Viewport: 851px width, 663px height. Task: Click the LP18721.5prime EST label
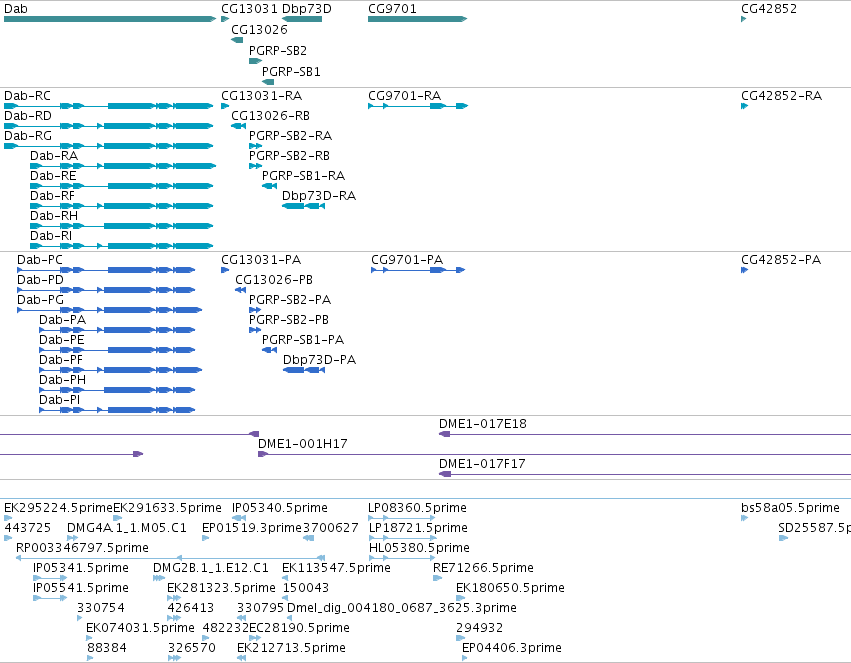click(x=418, y=528)
